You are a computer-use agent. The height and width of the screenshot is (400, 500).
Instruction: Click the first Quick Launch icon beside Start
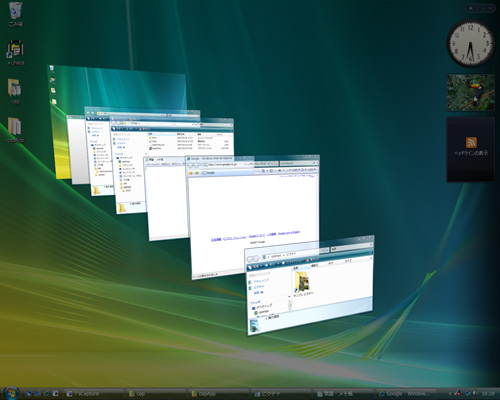(29, 394)
